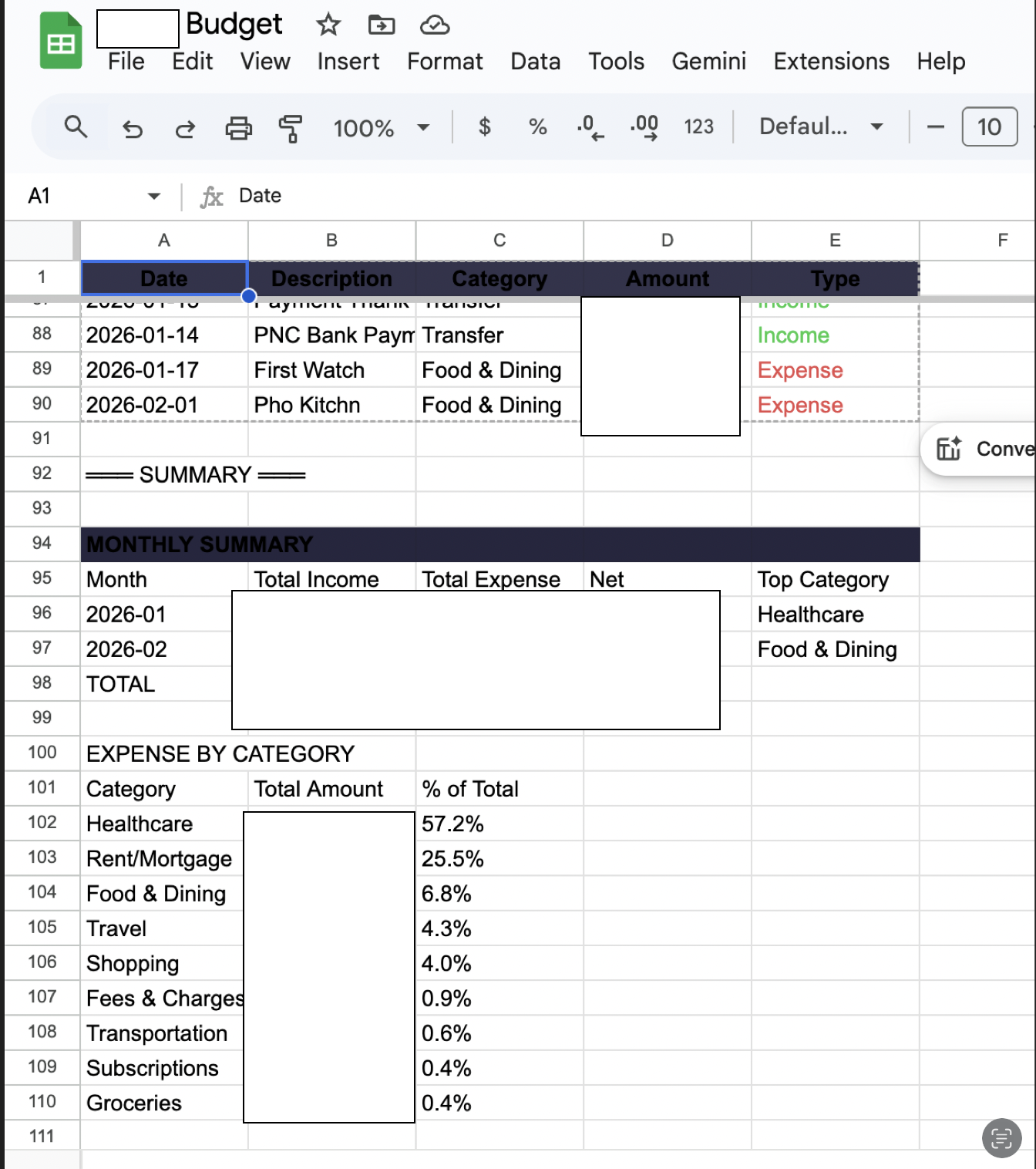Viewport: 1036px width, 1169px height.
Task: Select column A header
Action: 164,241
